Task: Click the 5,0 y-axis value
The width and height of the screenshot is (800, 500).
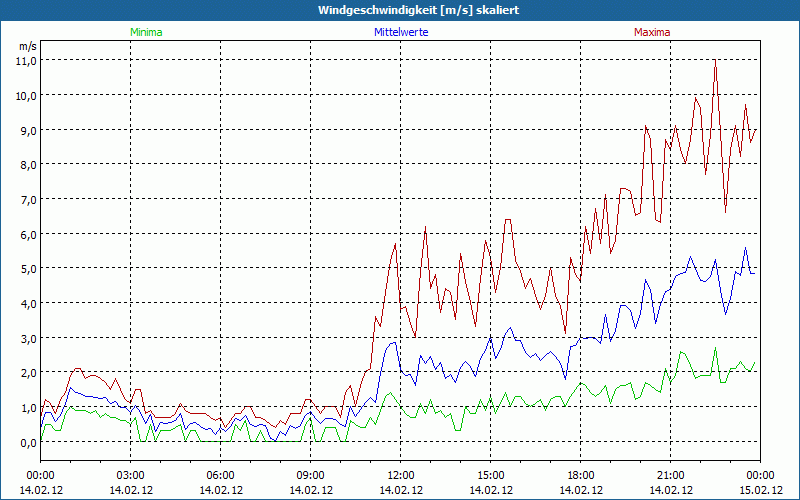Action: point(29,268)
